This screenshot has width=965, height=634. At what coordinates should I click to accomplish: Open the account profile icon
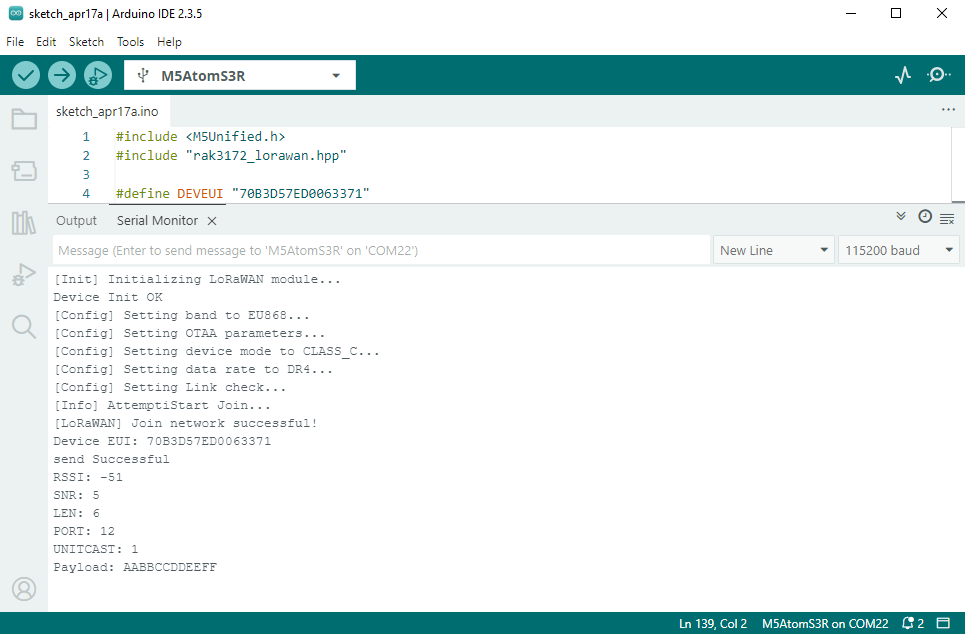tap(24, 589)
